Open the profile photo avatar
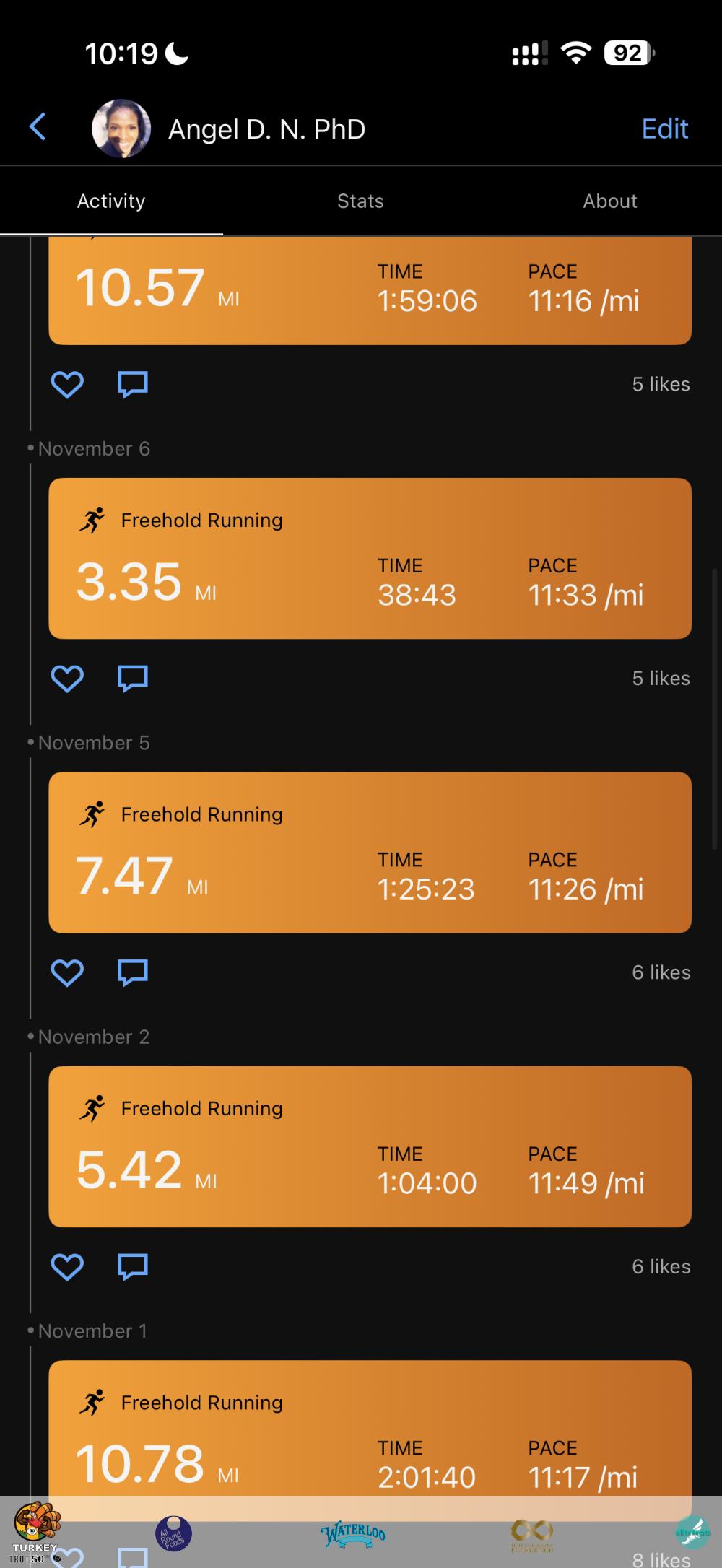722x1568 pixels. click(121, 129)
